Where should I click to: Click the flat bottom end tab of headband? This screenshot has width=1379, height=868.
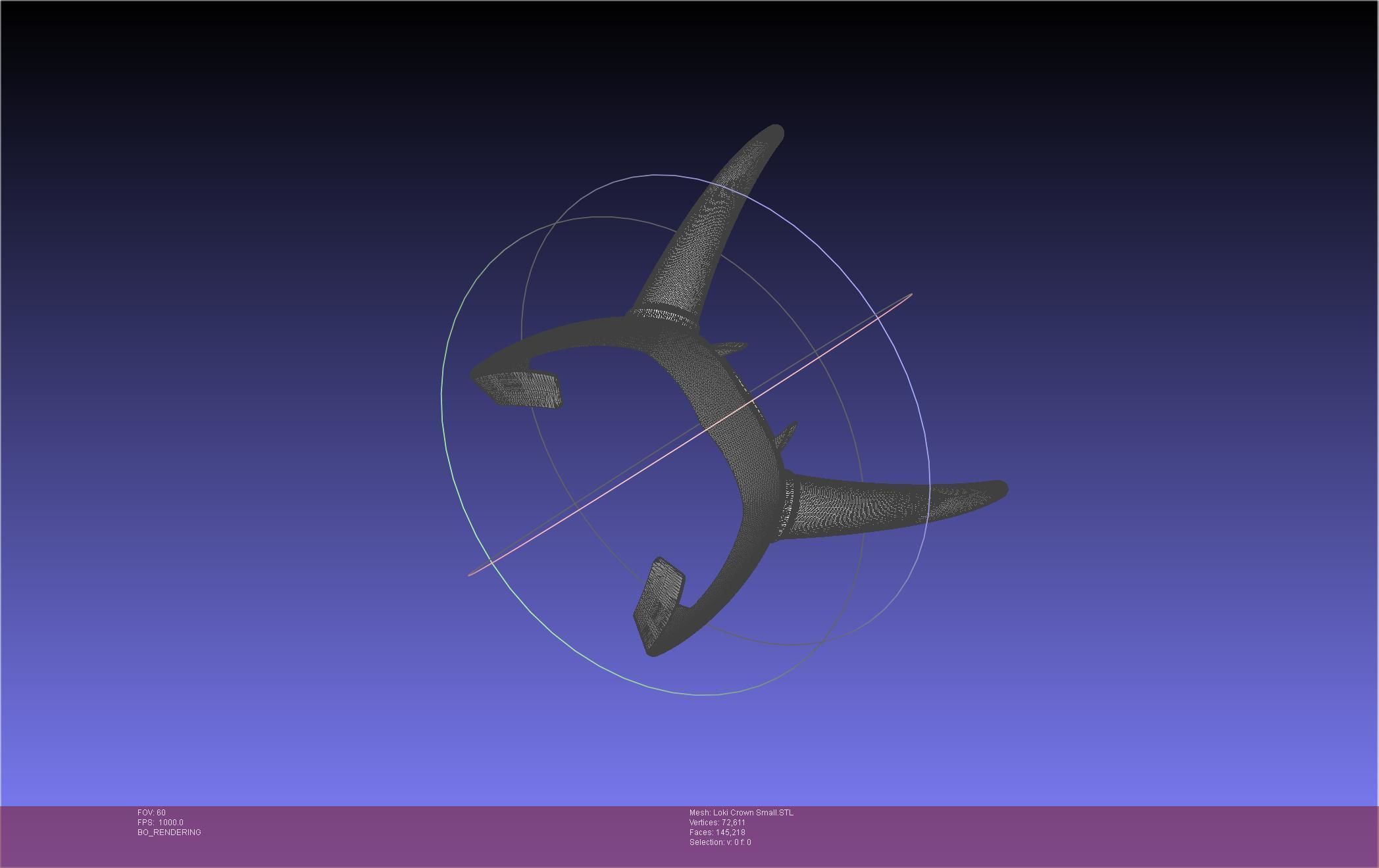(x=659, y=596)
